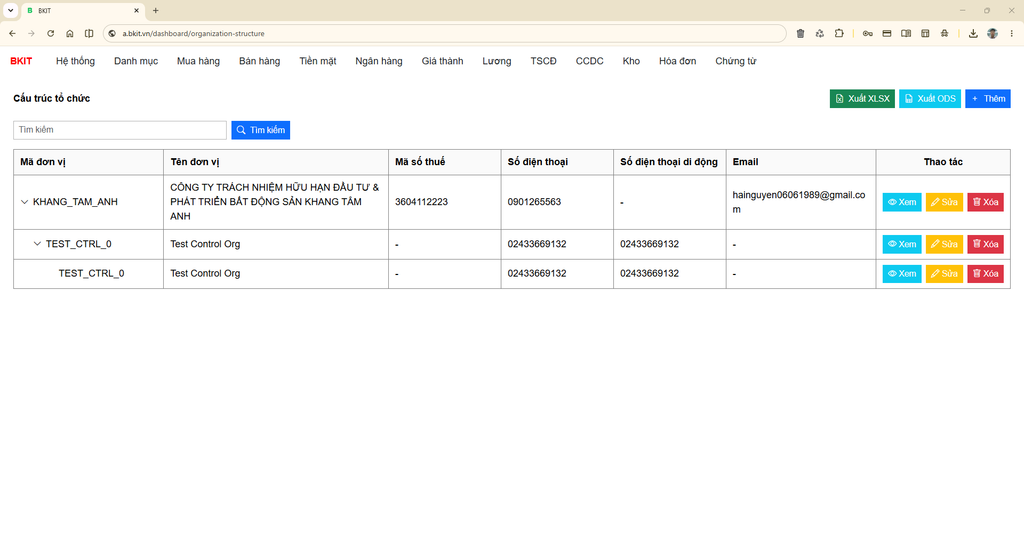Click the phone number 0901265563
1024x550 pixels.
click(534, 202)
